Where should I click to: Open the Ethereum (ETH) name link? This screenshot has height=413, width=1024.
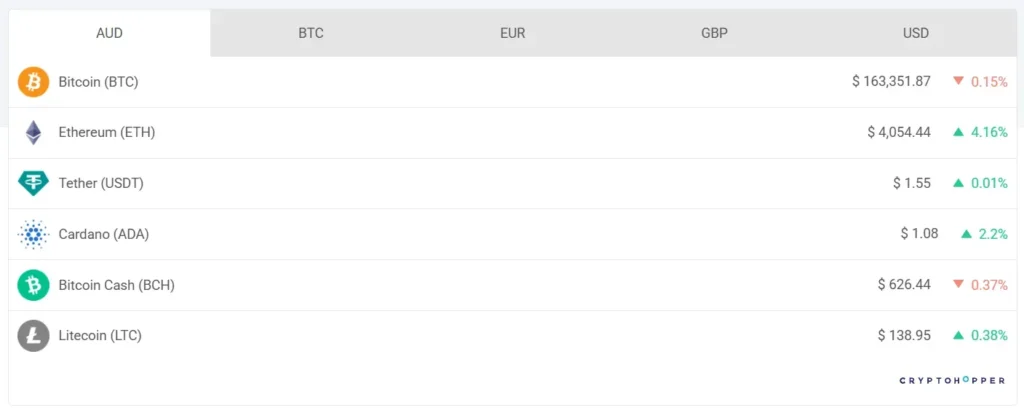[x=107, y=132]
